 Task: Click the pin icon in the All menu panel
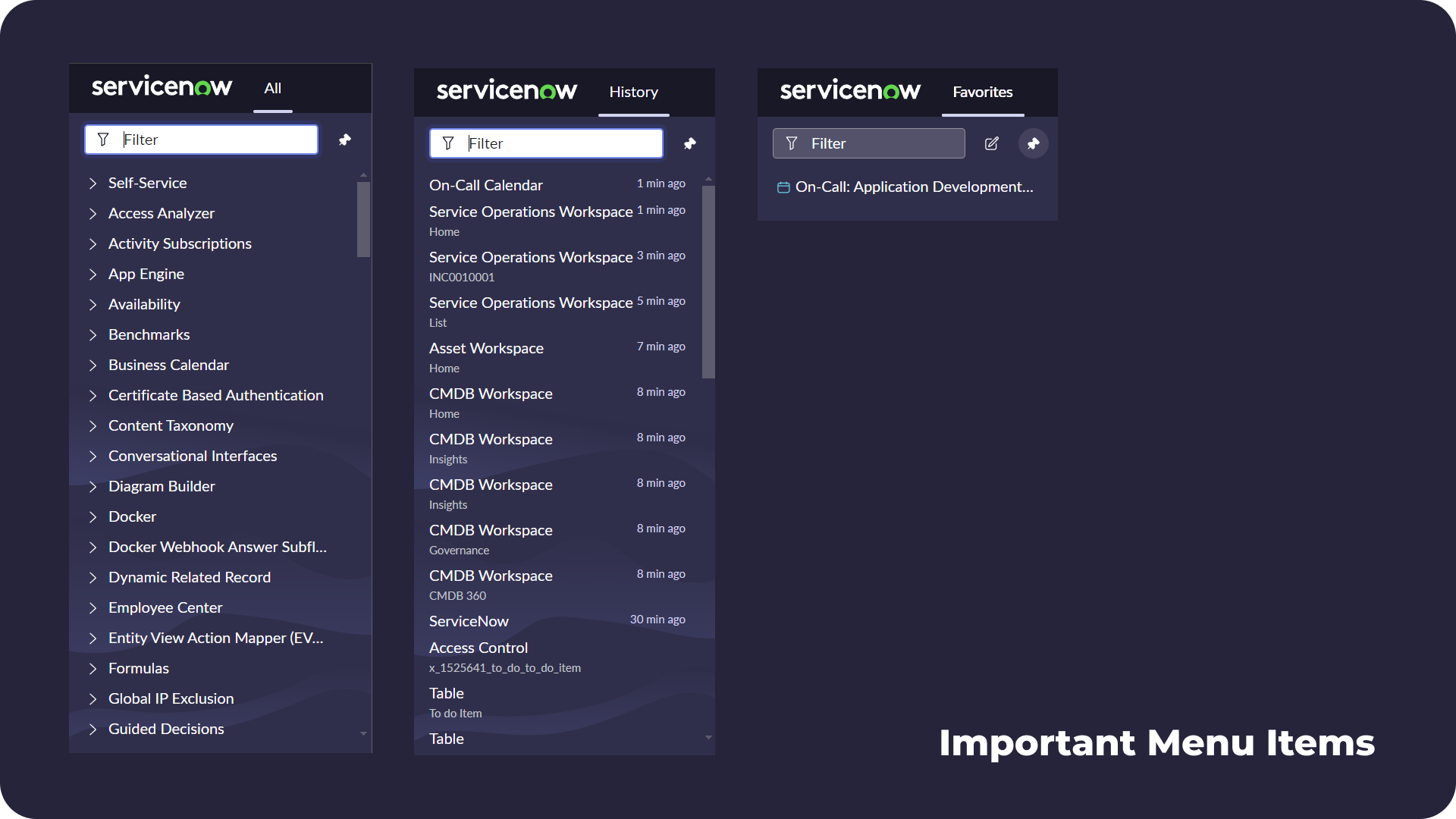344,140
